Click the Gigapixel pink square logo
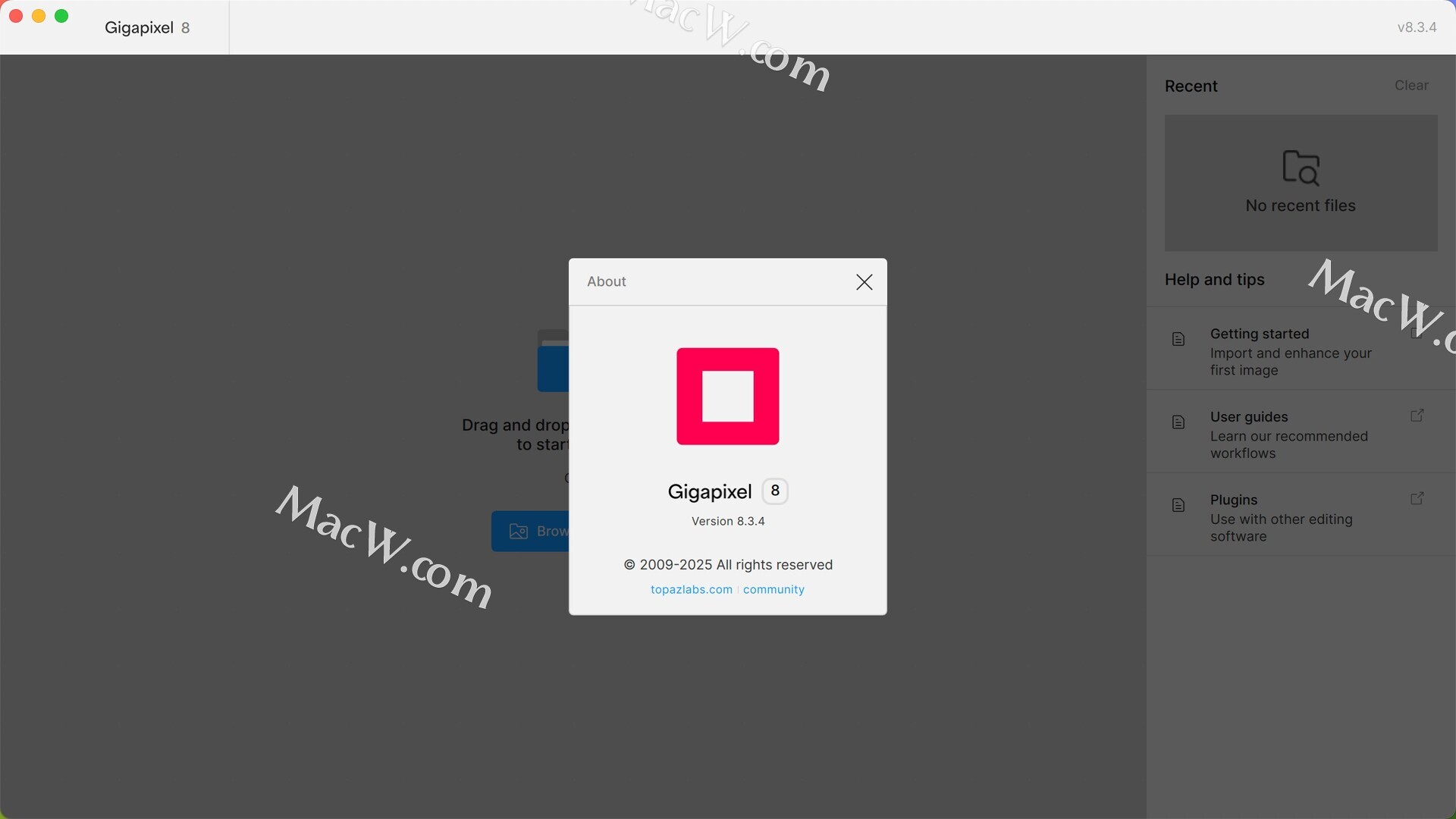Image resolution: width=1456 pixels, height=819 pixels. 727,396
